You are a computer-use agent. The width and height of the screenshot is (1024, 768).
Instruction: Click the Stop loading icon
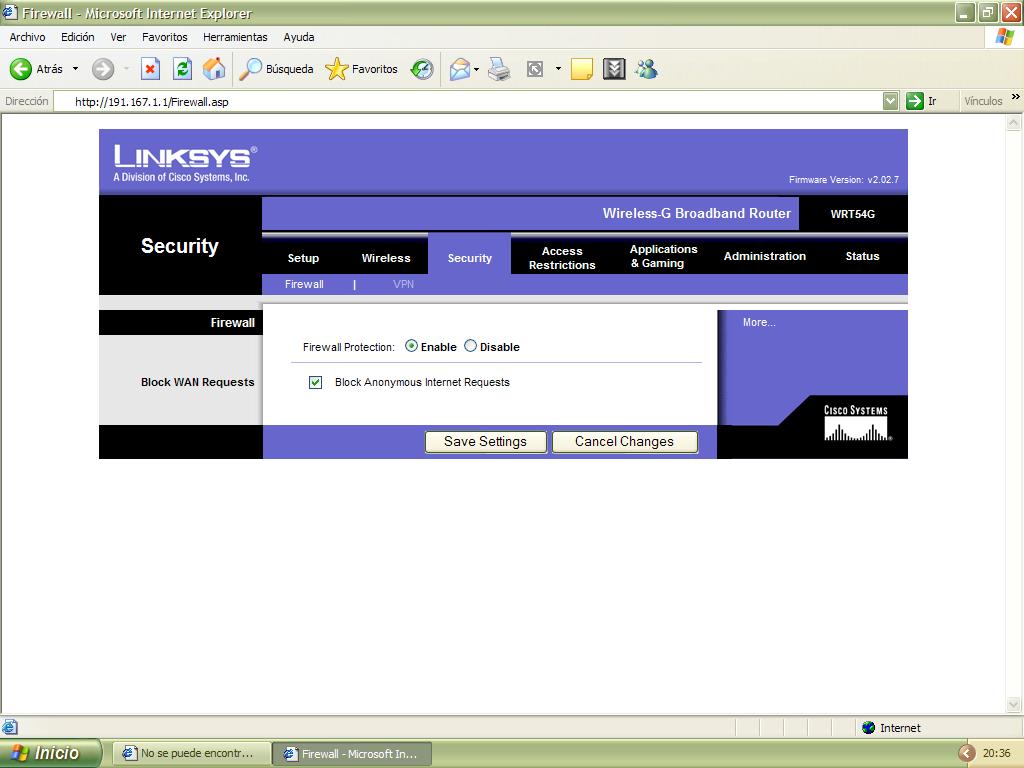150,69
